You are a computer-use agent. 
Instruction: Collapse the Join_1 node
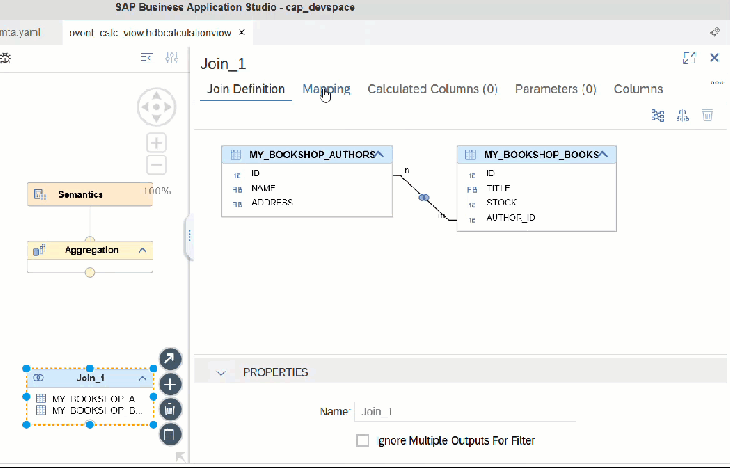point(142,379)
